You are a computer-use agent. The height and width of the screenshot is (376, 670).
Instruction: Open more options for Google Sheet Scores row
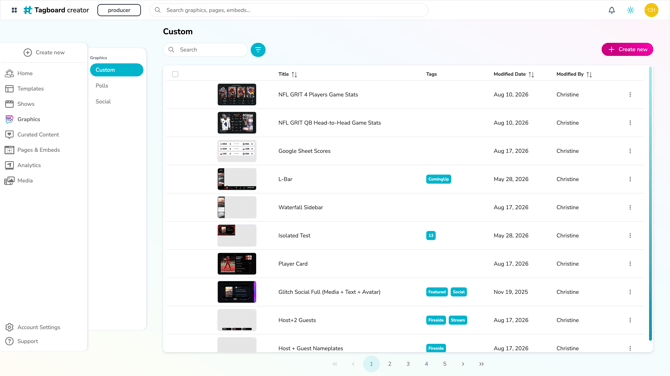pyautogui.click(x=630, y=151)
